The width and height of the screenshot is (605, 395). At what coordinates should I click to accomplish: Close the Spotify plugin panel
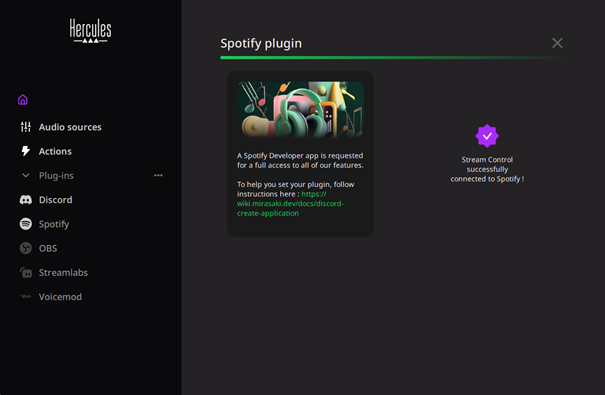tap(557, 43)
